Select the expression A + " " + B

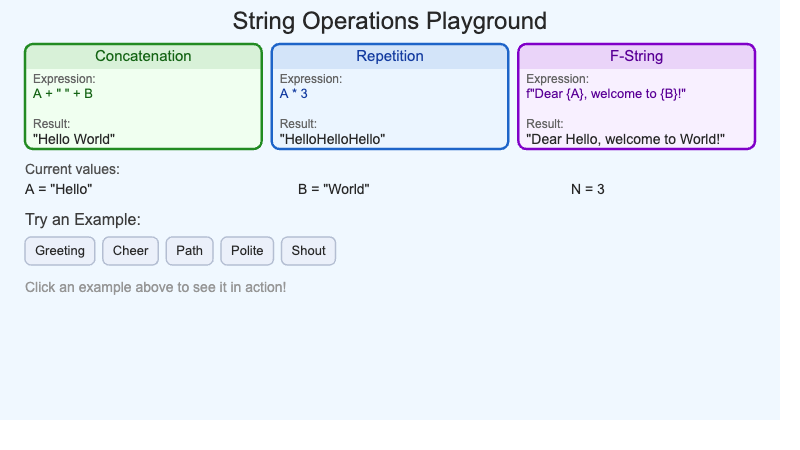tap(63, 94)
